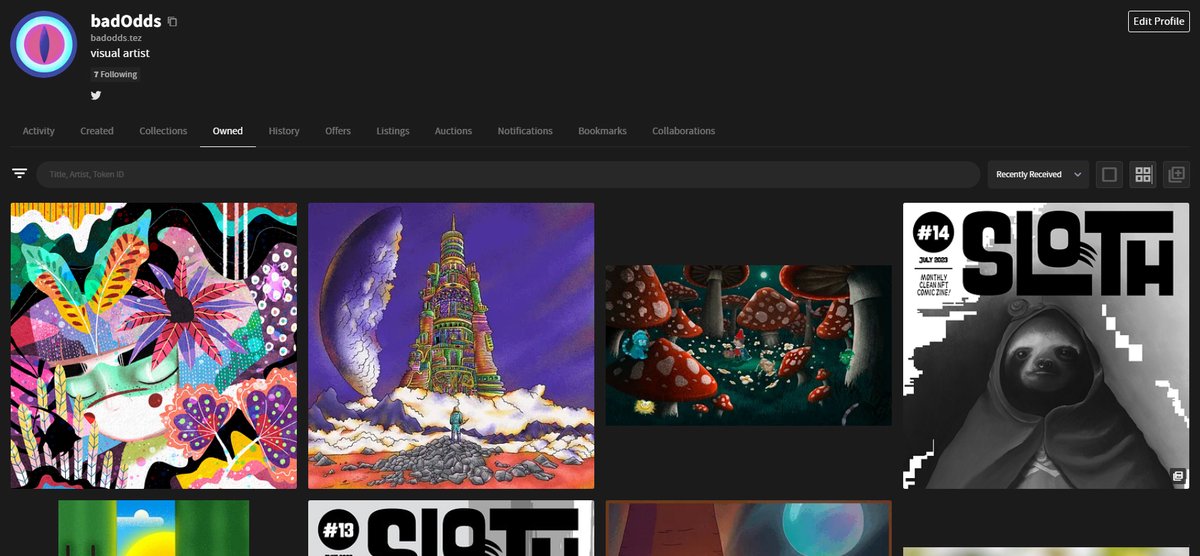The width and height of the screenshot is (1200, 556).
Task: Open the Bookmarks tab
Action: pyautogui.click(x=602, y=131)
